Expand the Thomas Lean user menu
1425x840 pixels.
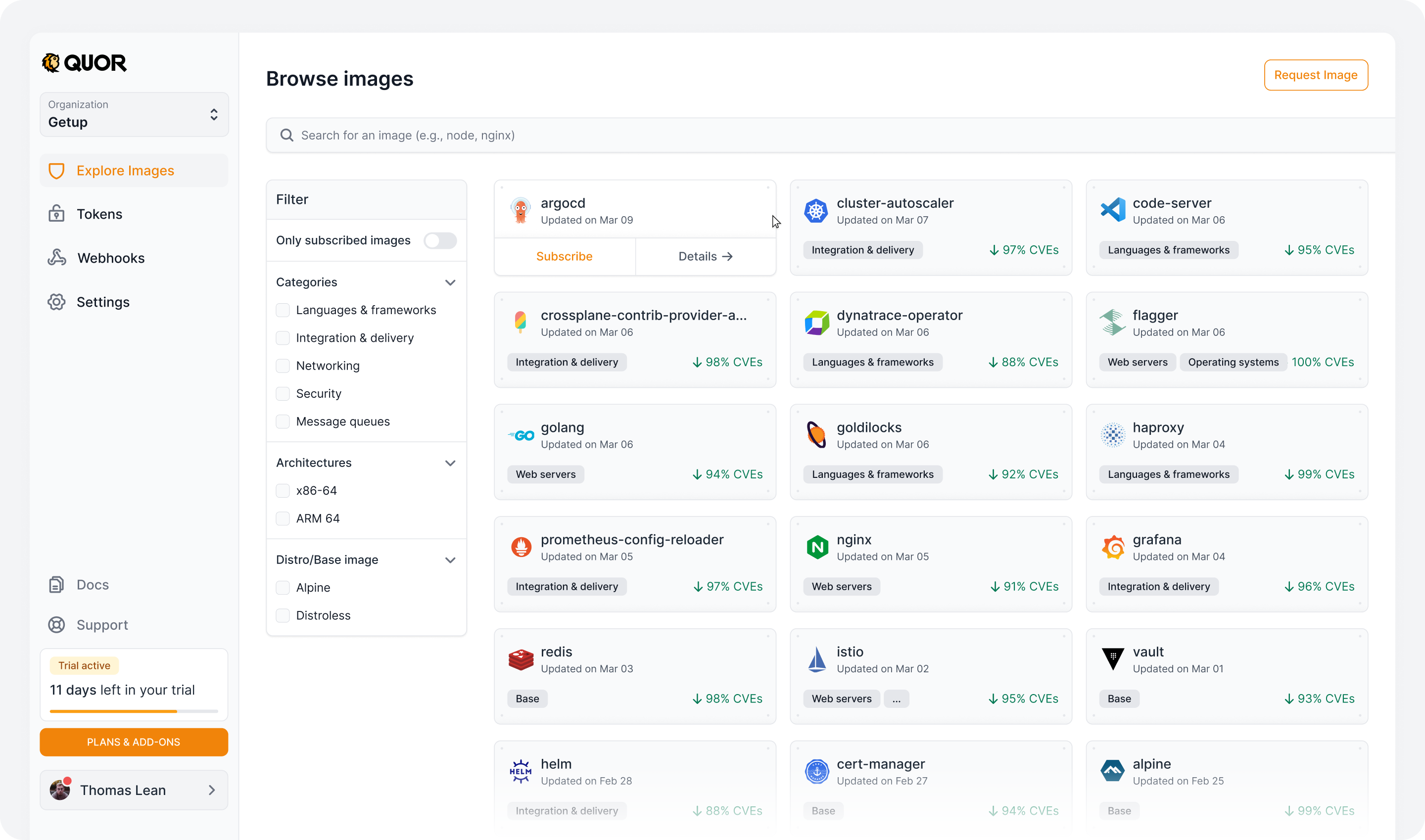click(134, 790)
